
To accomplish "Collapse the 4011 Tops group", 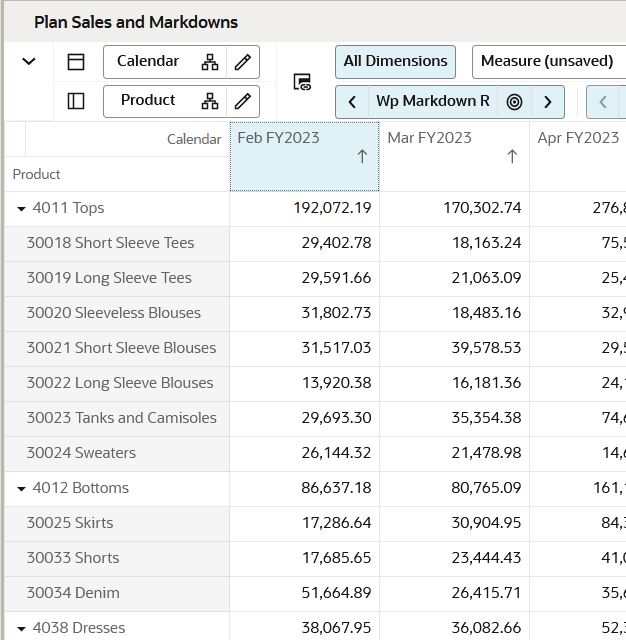I will (21, 209).
